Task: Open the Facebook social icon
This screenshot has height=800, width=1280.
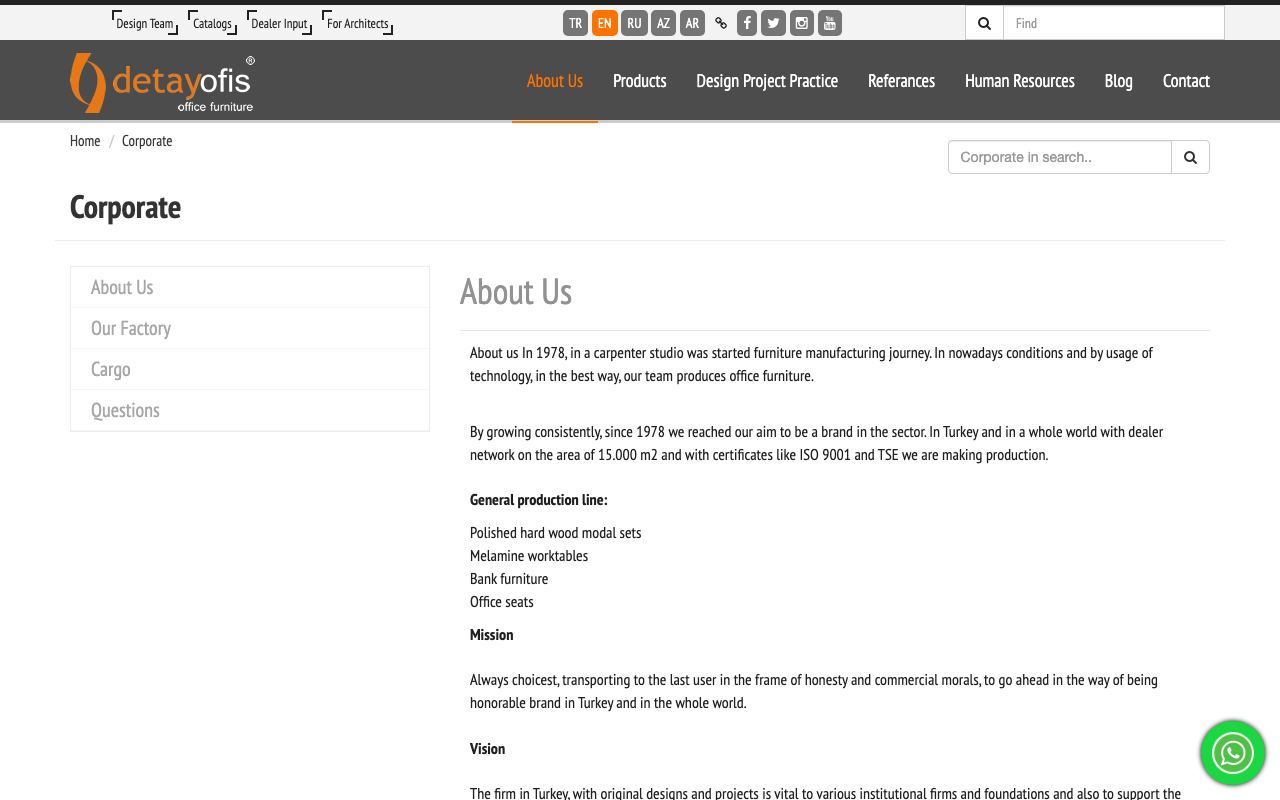Action: pos(747,23)
